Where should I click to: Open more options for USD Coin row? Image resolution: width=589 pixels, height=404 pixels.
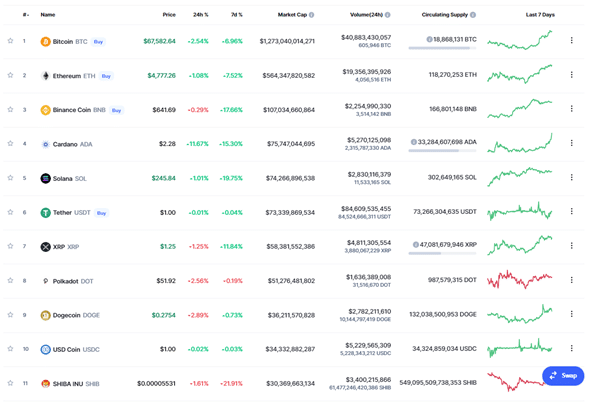click(x=571, y=348)
